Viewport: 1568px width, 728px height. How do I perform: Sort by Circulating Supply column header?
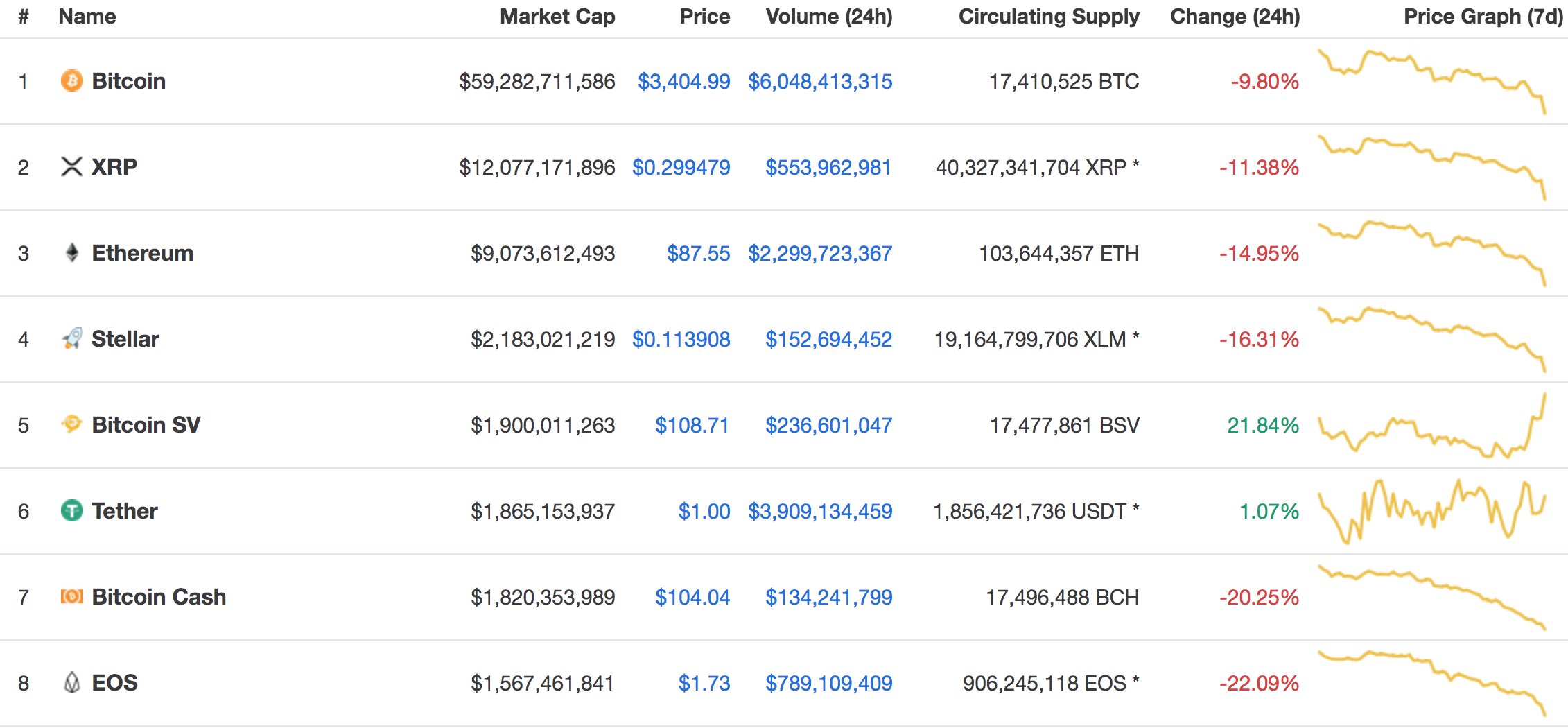click(1049, 17)
